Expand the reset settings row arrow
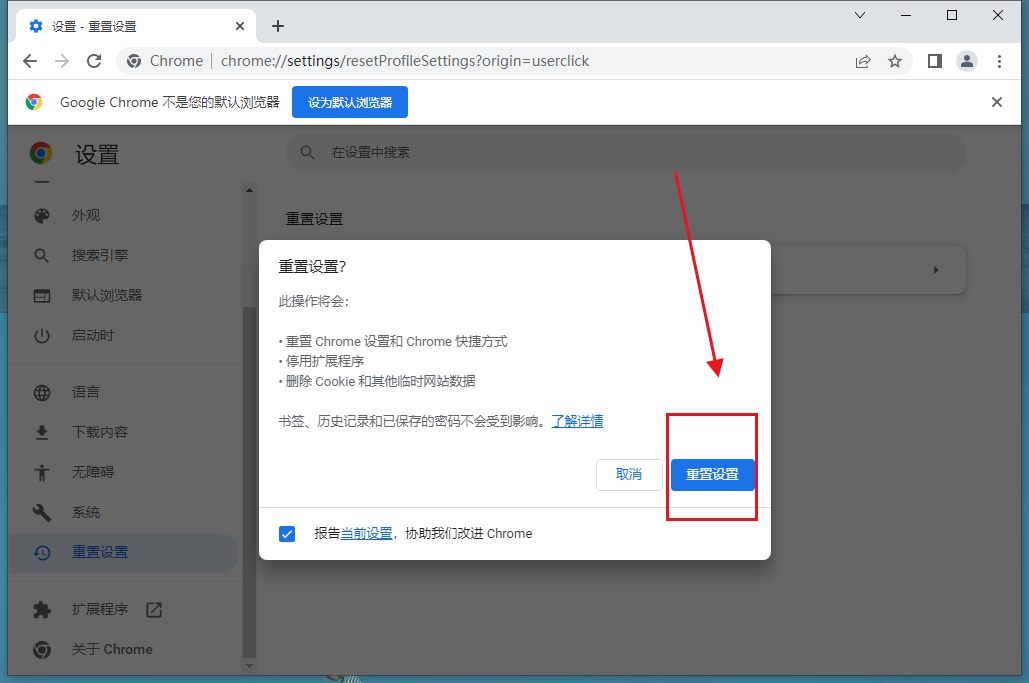1029x683 pixels. [936, 270]
